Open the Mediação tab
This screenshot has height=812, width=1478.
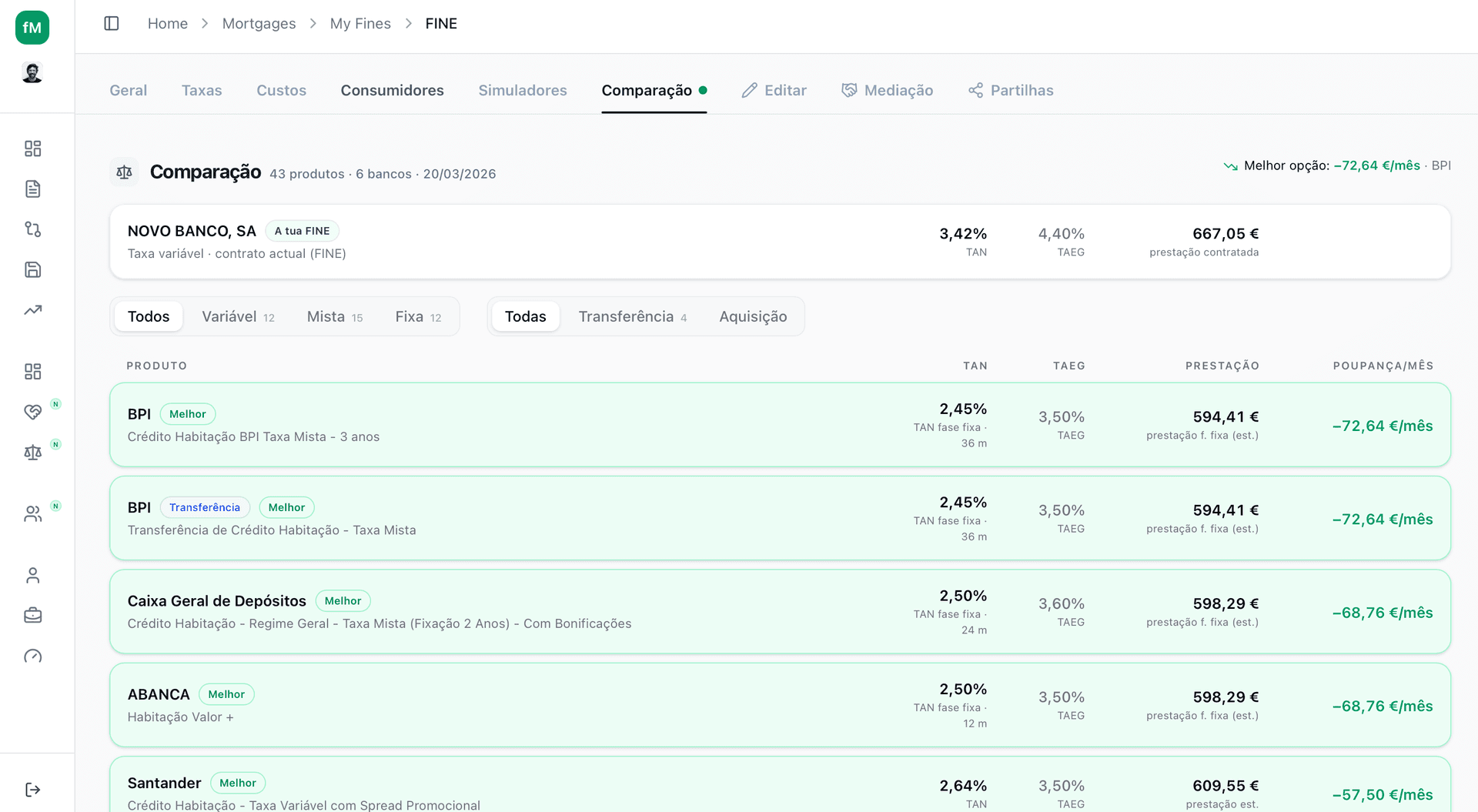click(887, 90)
